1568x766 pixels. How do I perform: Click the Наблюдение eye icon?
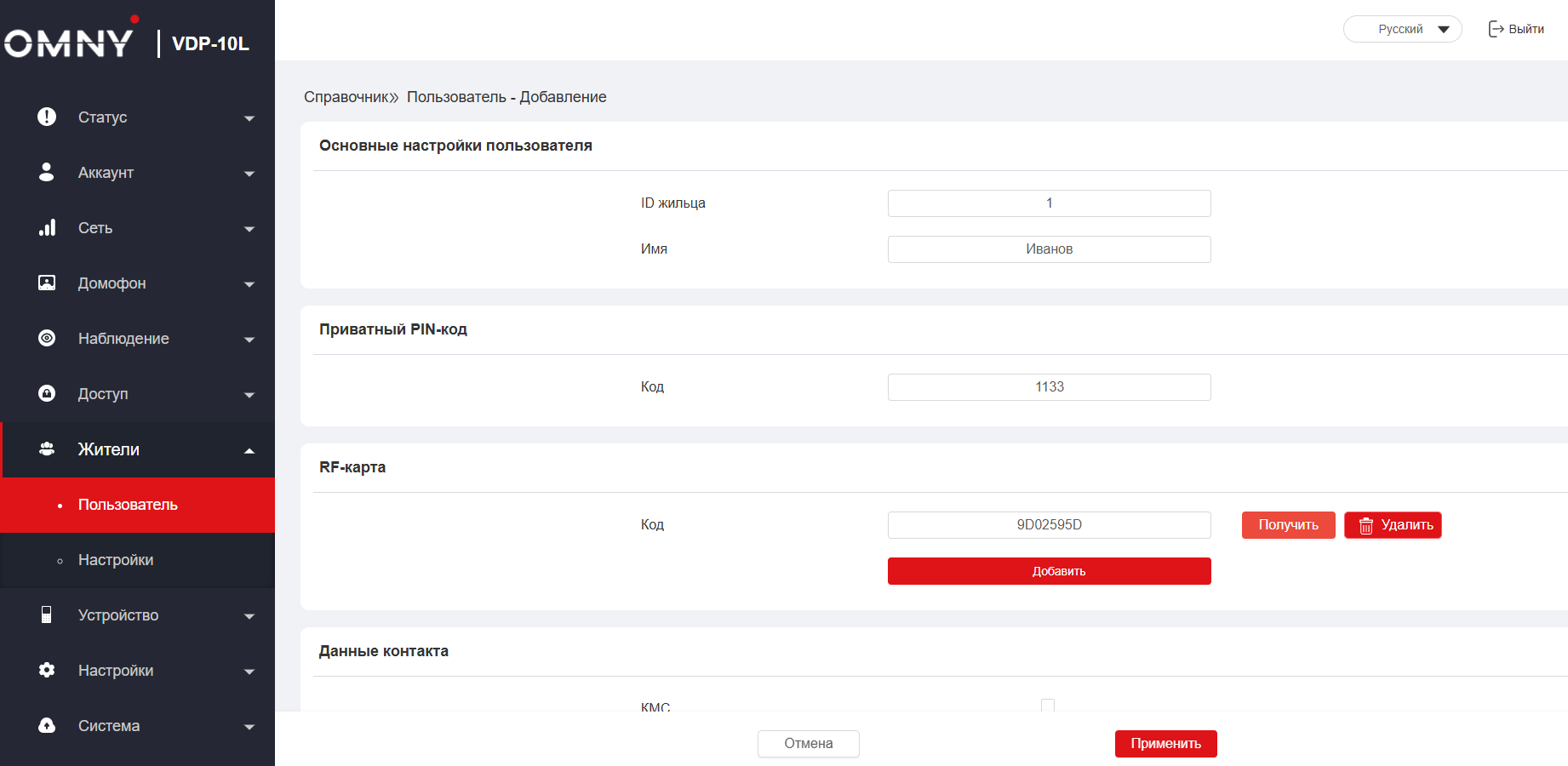point(47,338)
